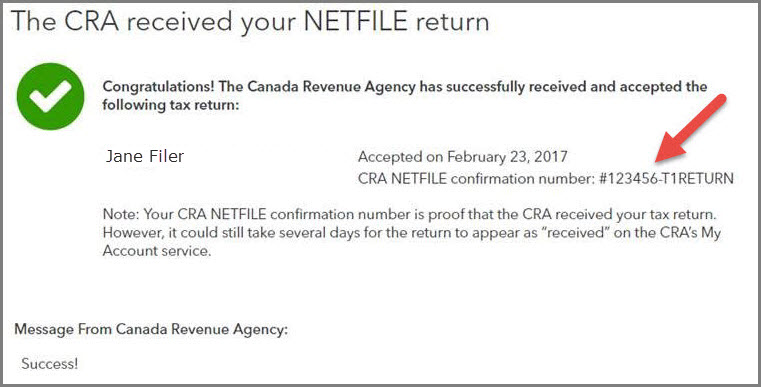Click 'The CRA' at title start
Screen dimensions: 761x387
(65, 21)
